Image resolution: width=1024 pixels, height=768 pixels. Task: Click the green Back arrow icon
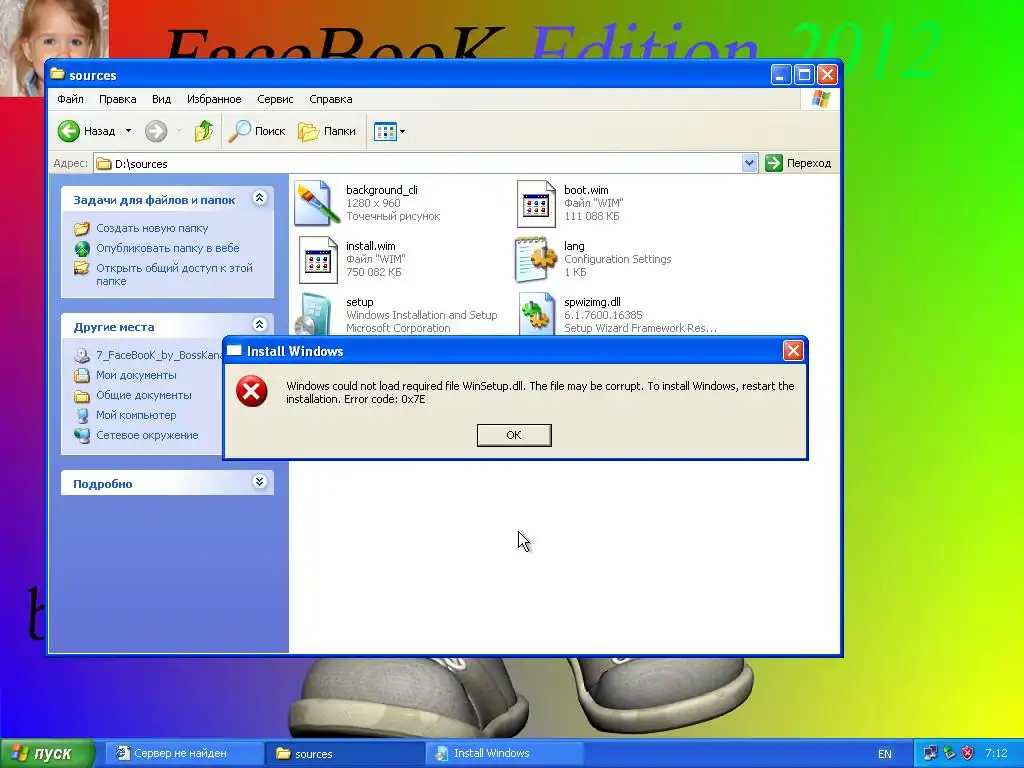[x=69, y=131]
